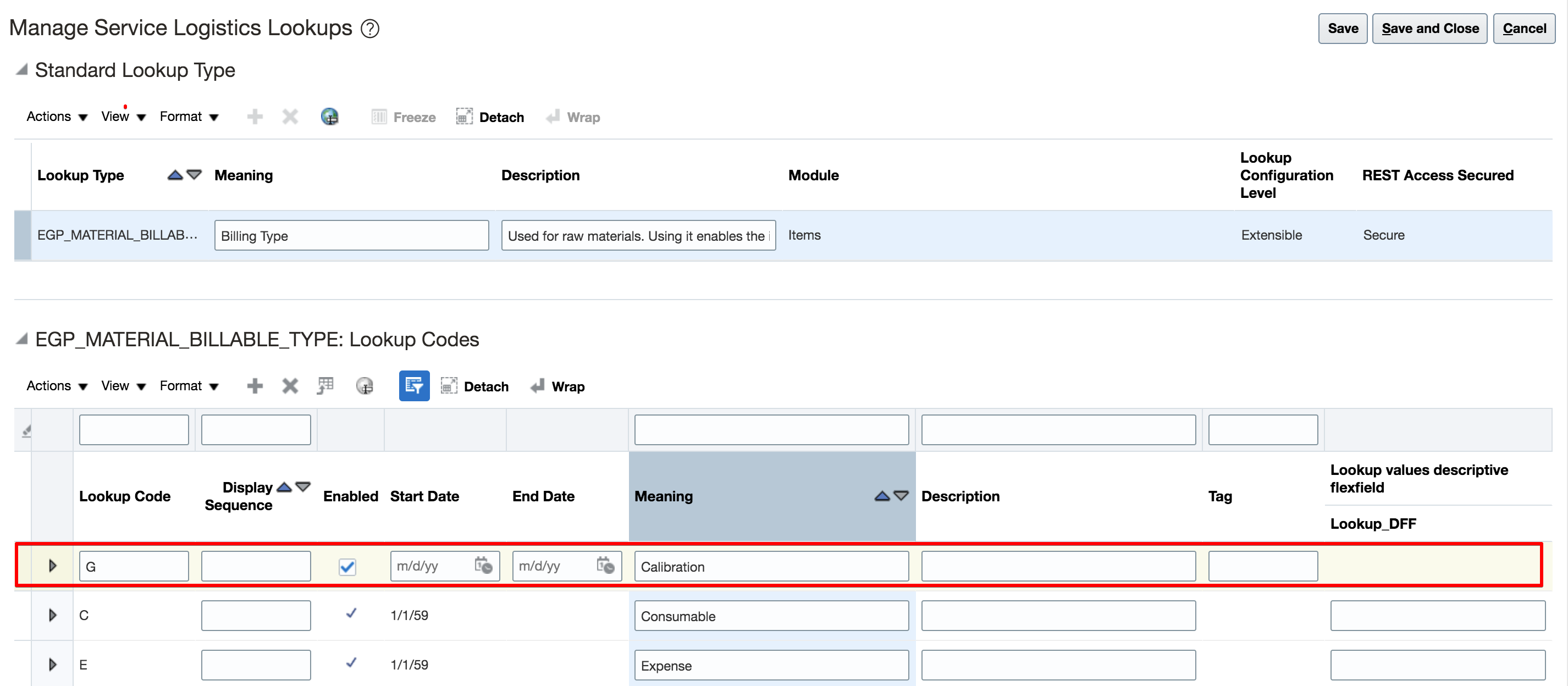Image resolution: width=1568 pixels, height=686 pixels.
Task: Expand the row for lookup code C
Action: point(52,616)
